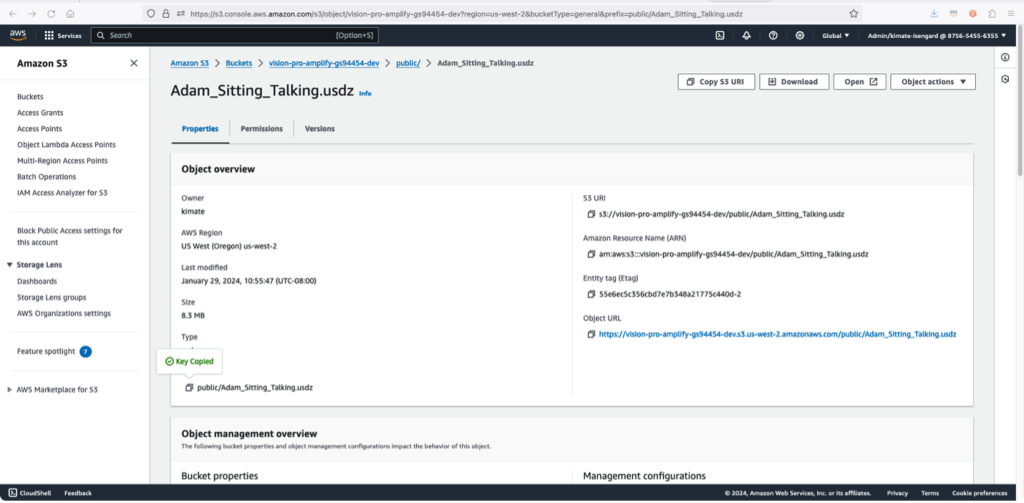Copy the Object URL with its copy icon
Viewport: 1024px width, 503px height.
coord(591,334)
